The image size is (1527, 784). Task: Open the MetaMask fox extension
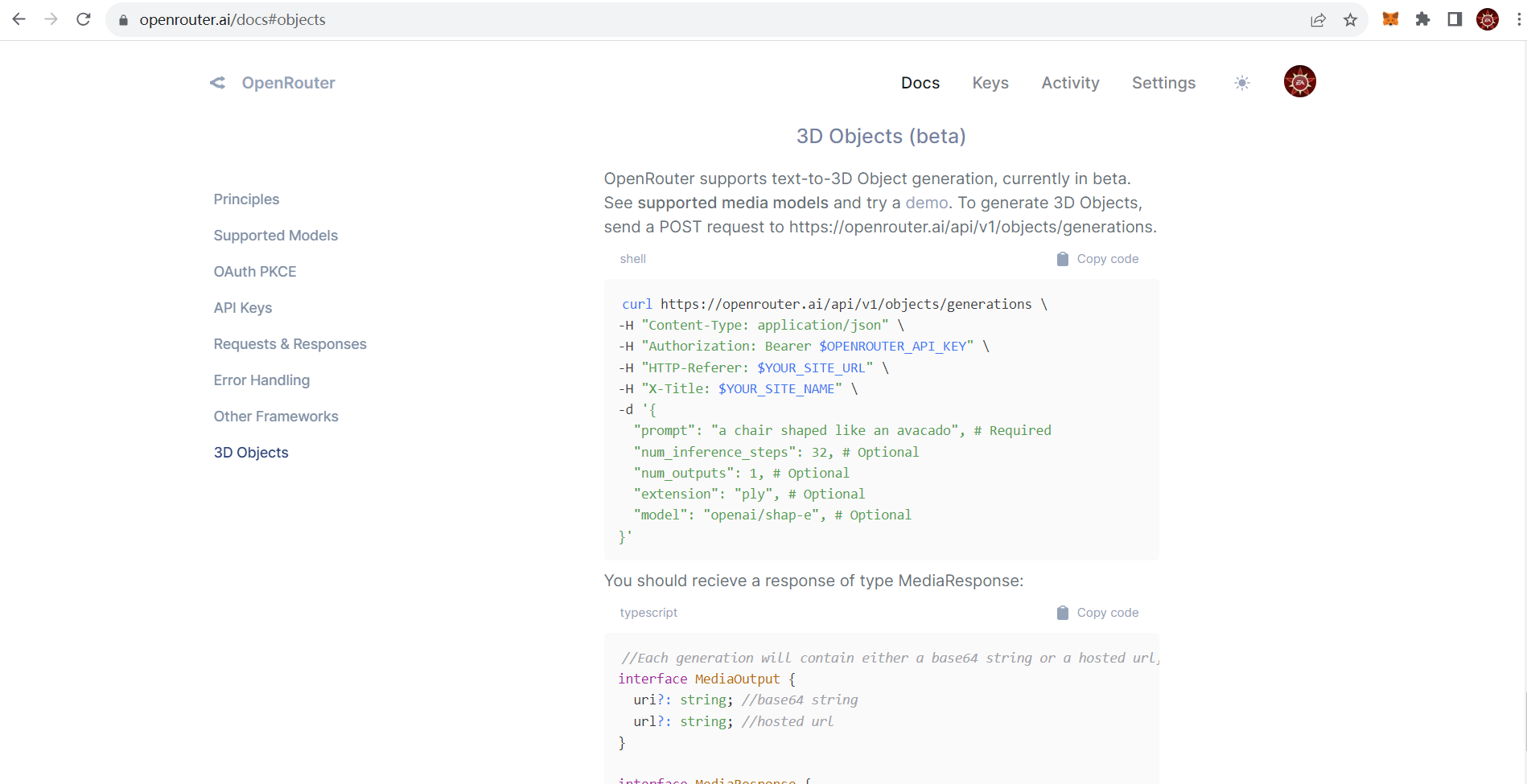(x=1390, y=19)
